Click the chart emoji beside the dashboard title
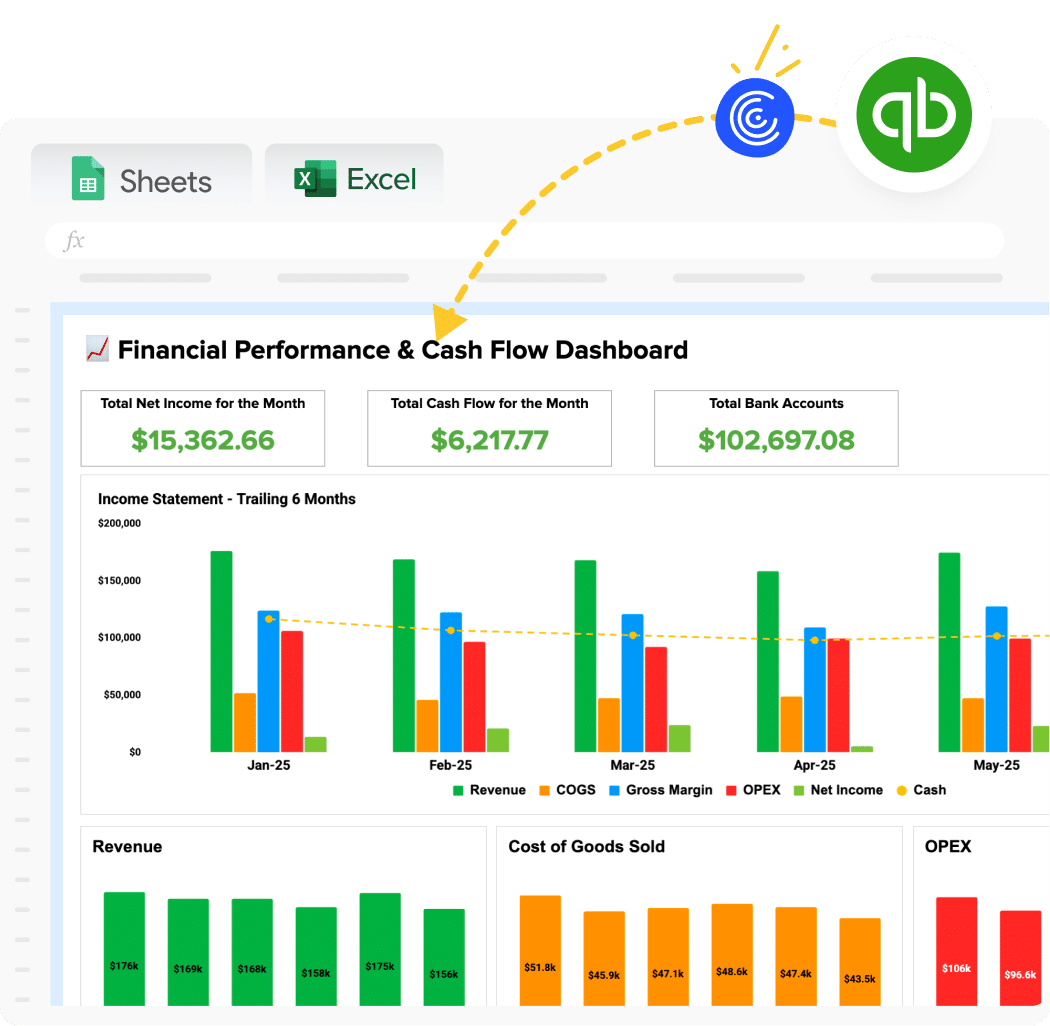The image size is (1050, 1026). tap(96, 349)
